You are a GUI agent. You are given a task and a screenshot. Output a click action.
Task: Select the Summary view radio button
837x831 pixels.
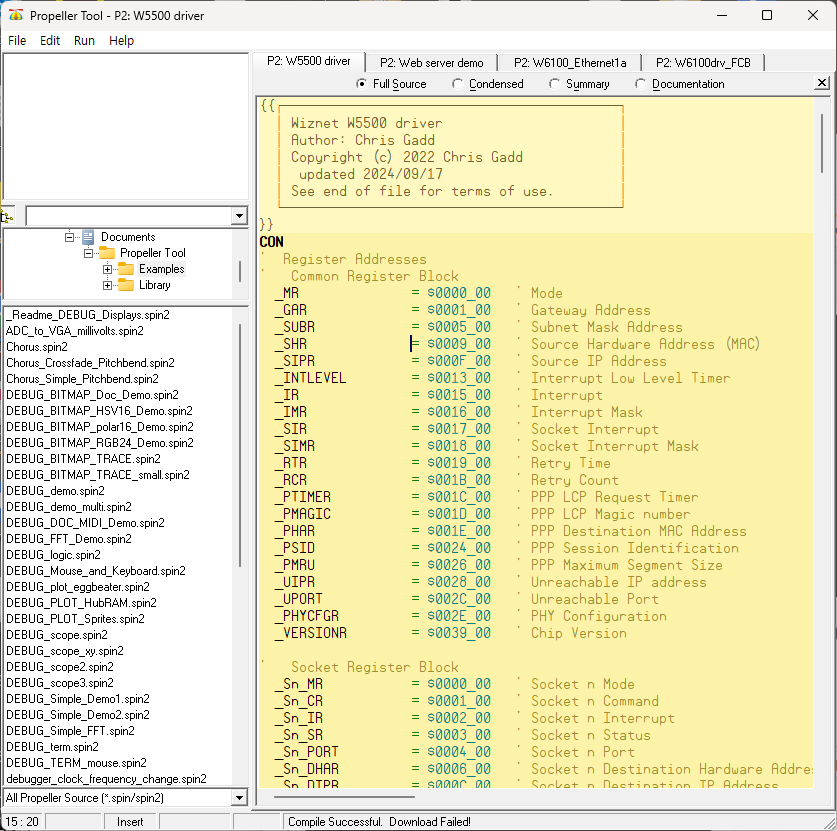[555, 84]
